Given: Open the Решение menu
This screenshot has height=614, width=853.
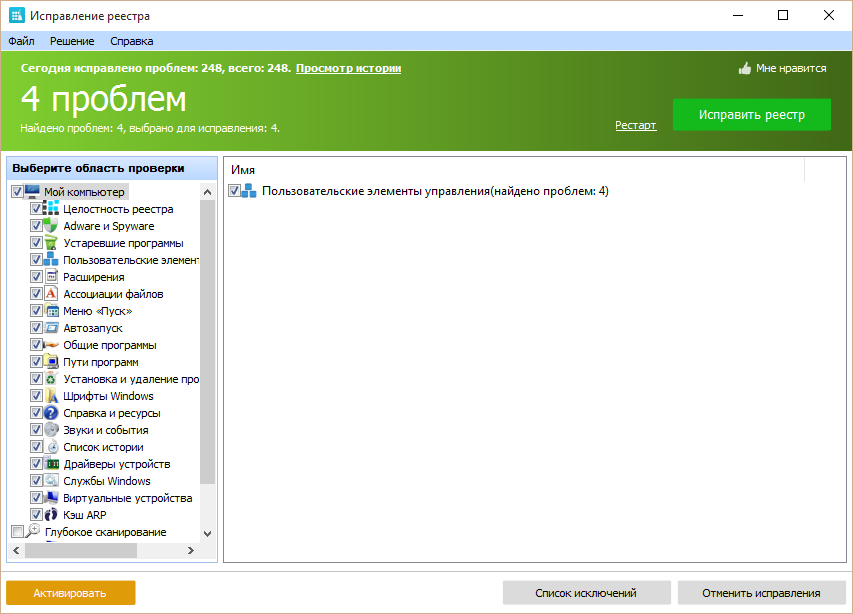Looking at the screenshot, I should pos(72,41).
